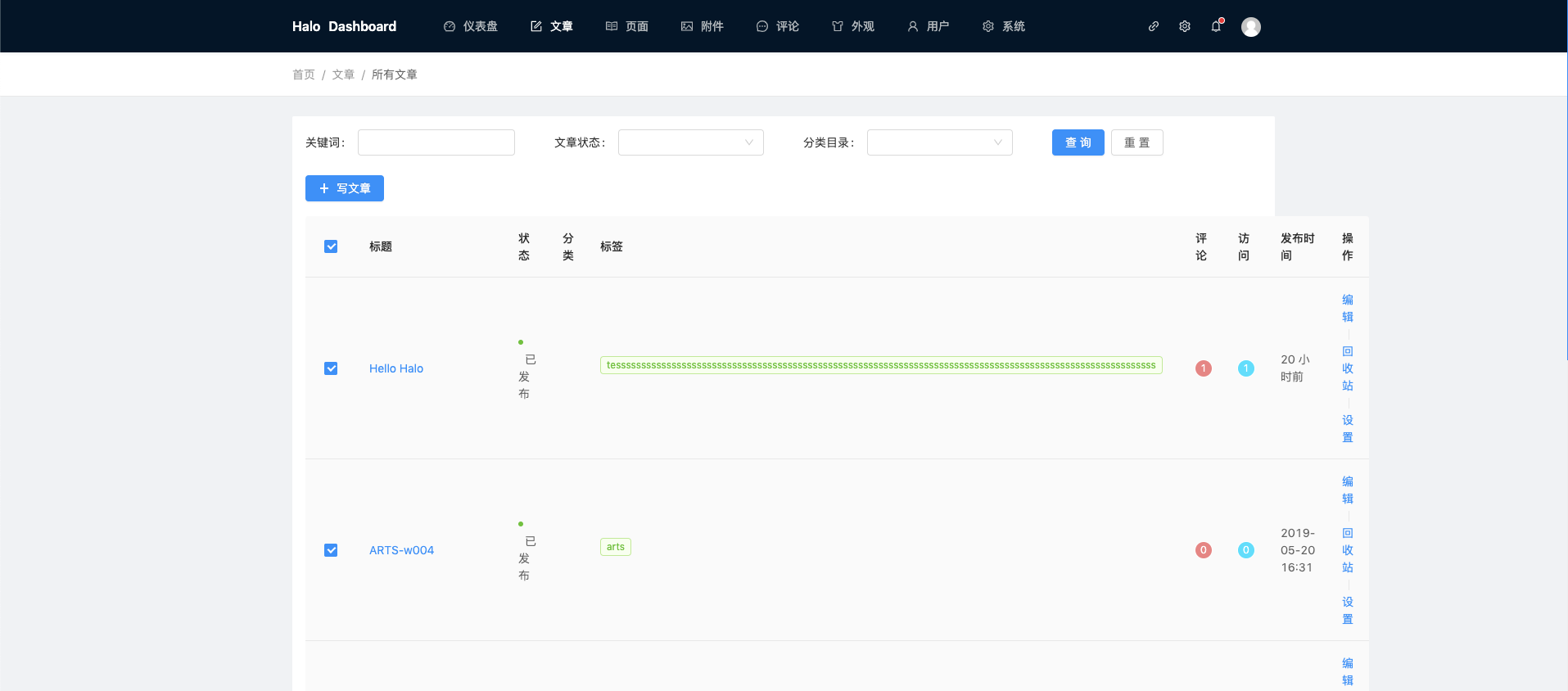Click the 写文章 button
Image resolution: width=1568 pixels, height=691 pixels.
[x=345, y=188]
